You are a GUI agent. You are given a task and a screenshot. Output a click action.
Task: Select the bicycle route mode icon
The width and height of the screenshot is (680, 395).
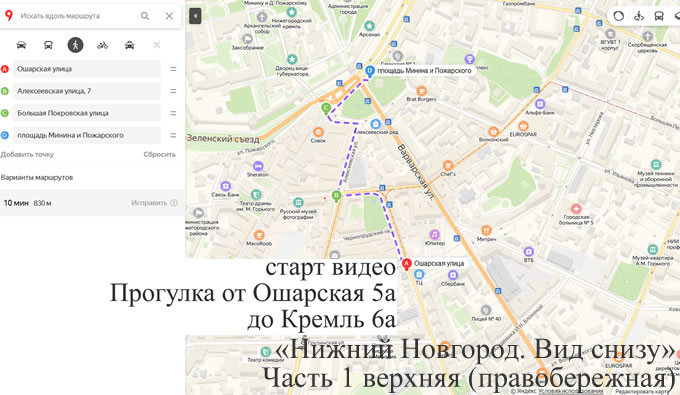click(102, 45)
